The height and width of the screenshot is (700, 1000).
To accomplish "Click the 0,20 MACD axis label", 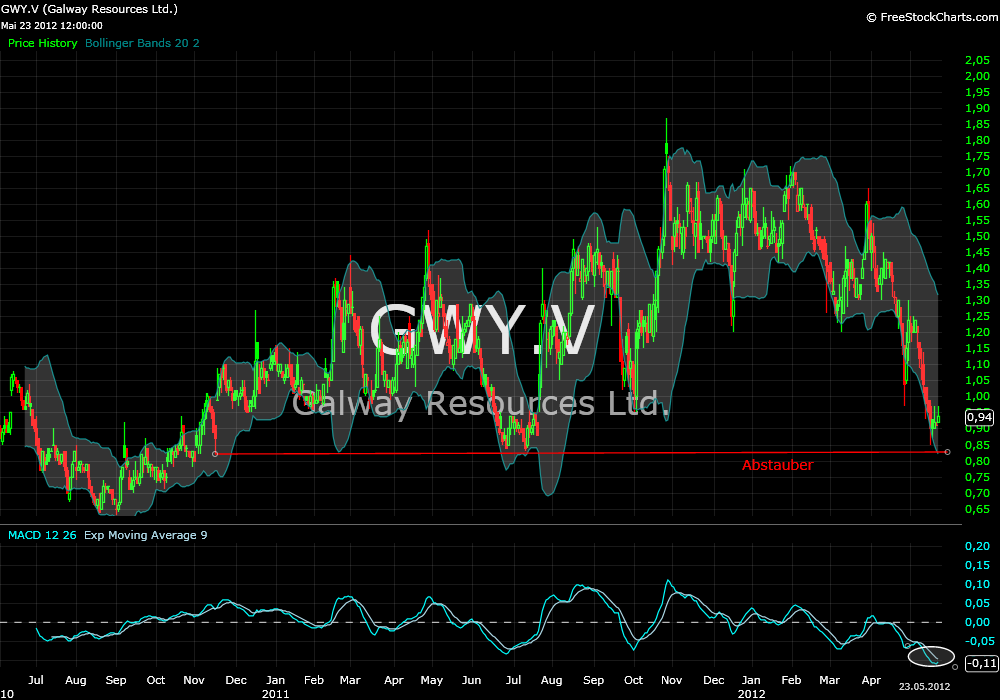I will [978, 546].
